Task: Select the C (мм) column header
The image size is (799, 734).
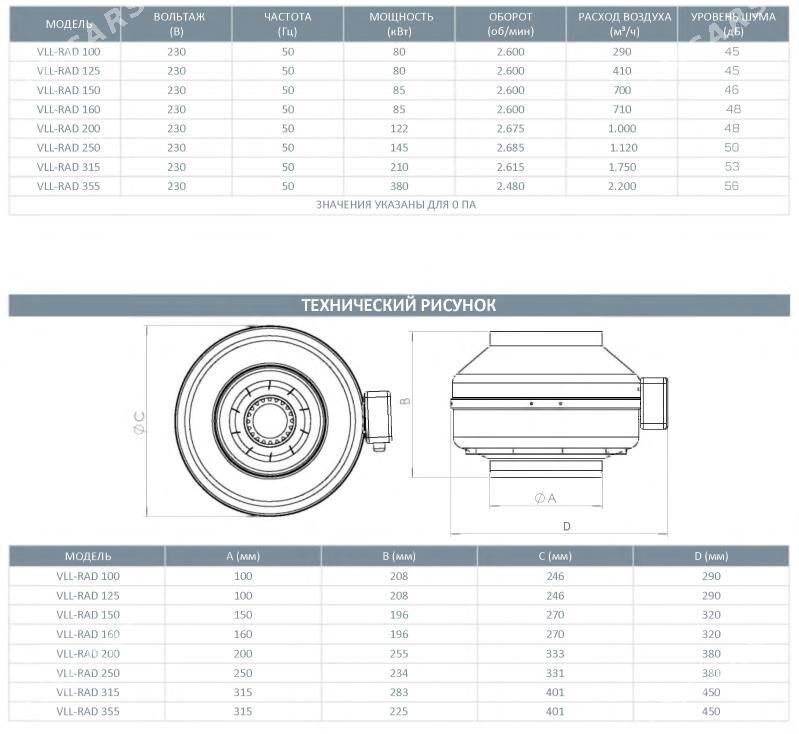Action: coord(555,556)
